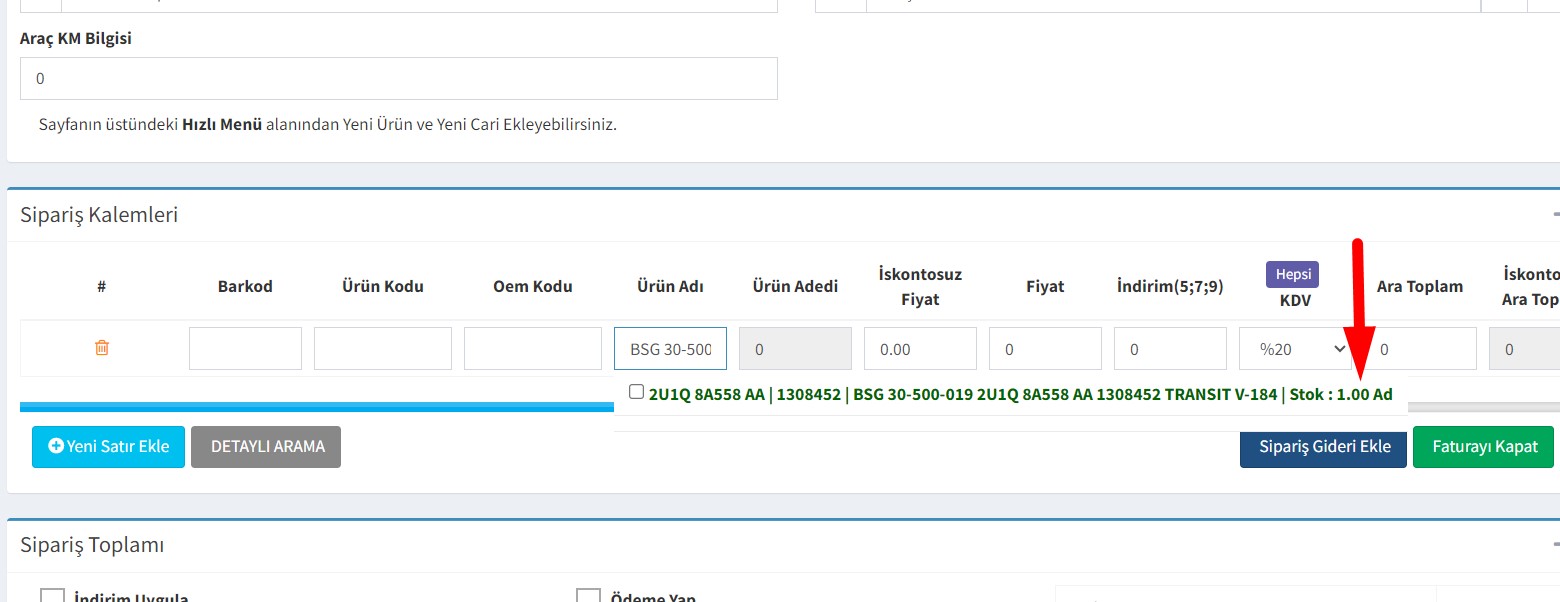Collapse the Sipariş Toplamı panel

point(1555,544)
